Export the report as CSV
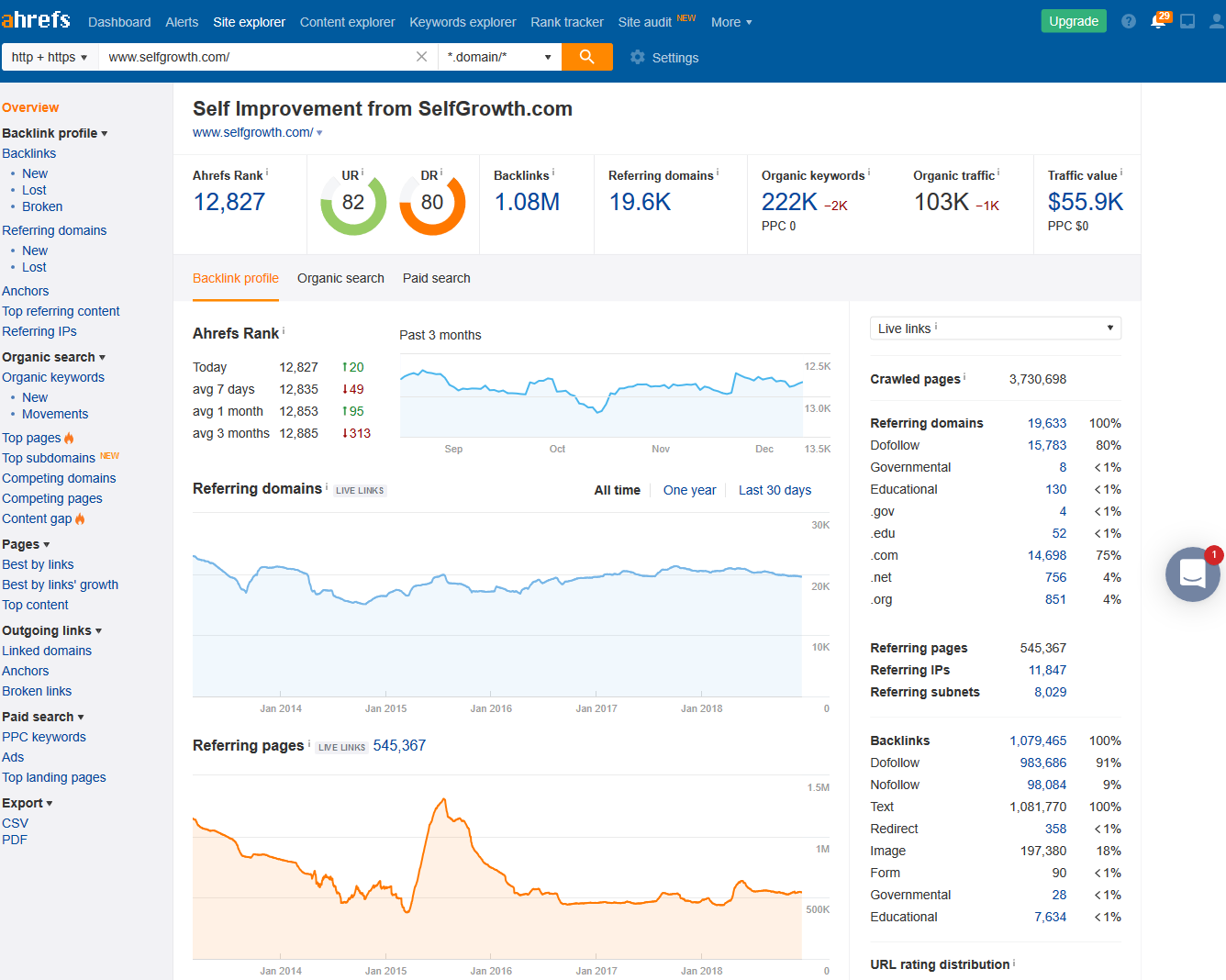This screenshot has height=980, width=1226. 15,822
